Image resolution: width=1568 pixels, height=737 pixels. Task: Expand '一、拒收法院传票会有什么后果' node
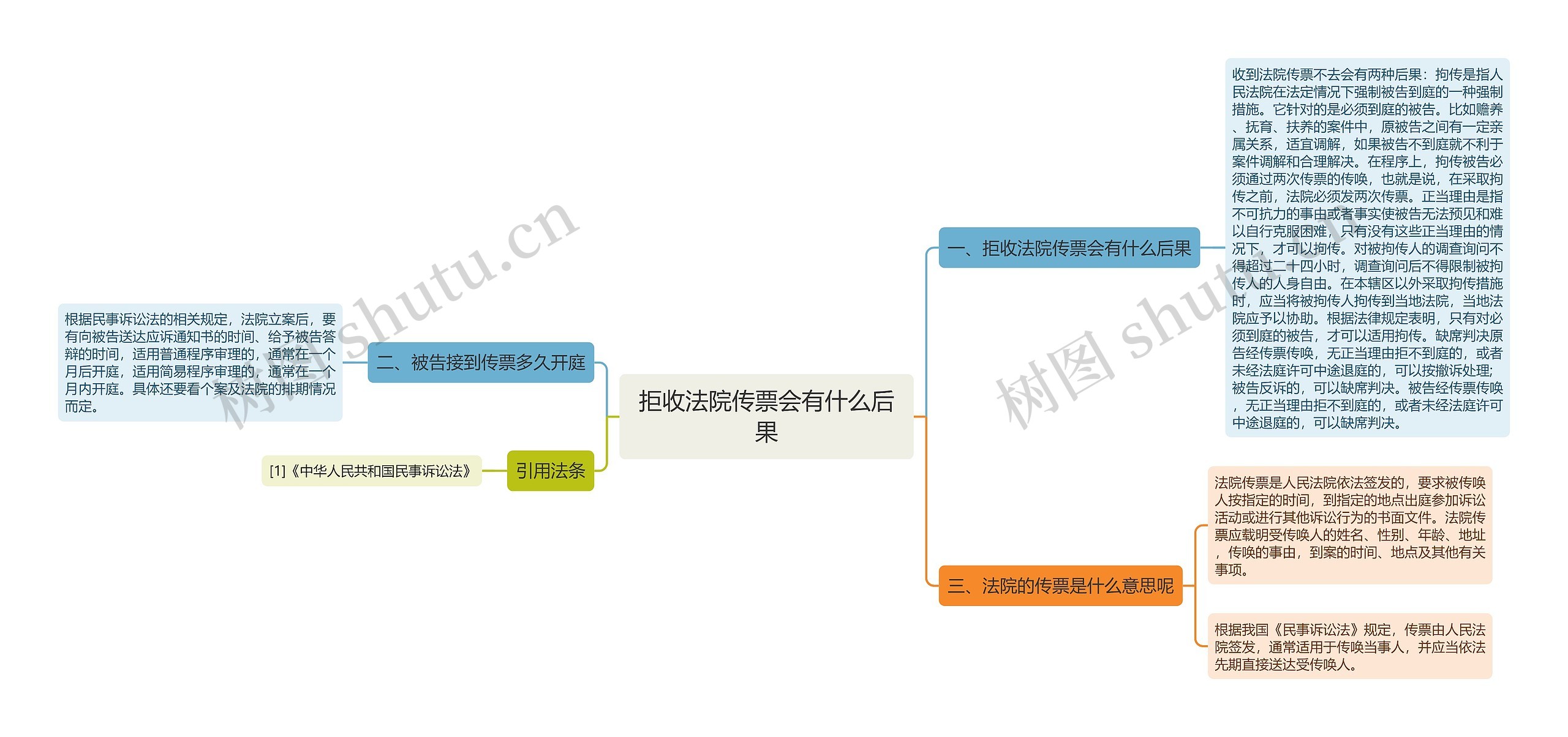coord(1055,255)
